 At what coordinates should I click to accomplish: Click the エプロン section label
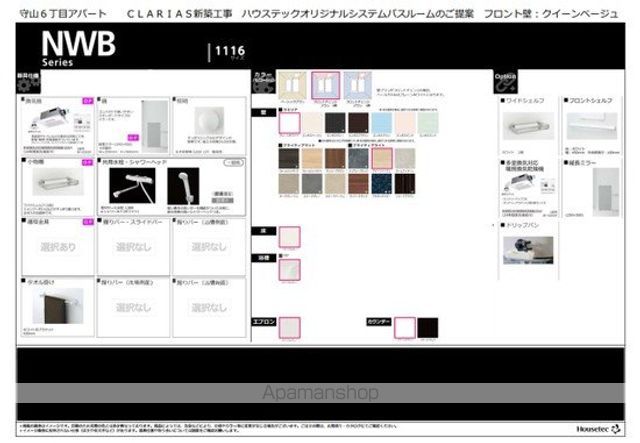click(x=264, y=322)
